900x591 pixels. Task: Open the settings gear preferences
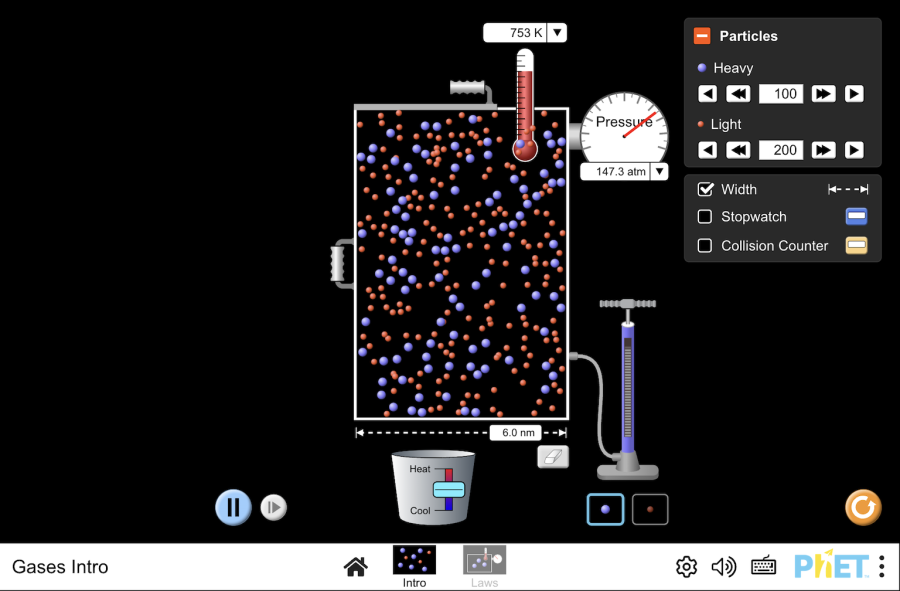pyautogui.click(x=686, y=567)
